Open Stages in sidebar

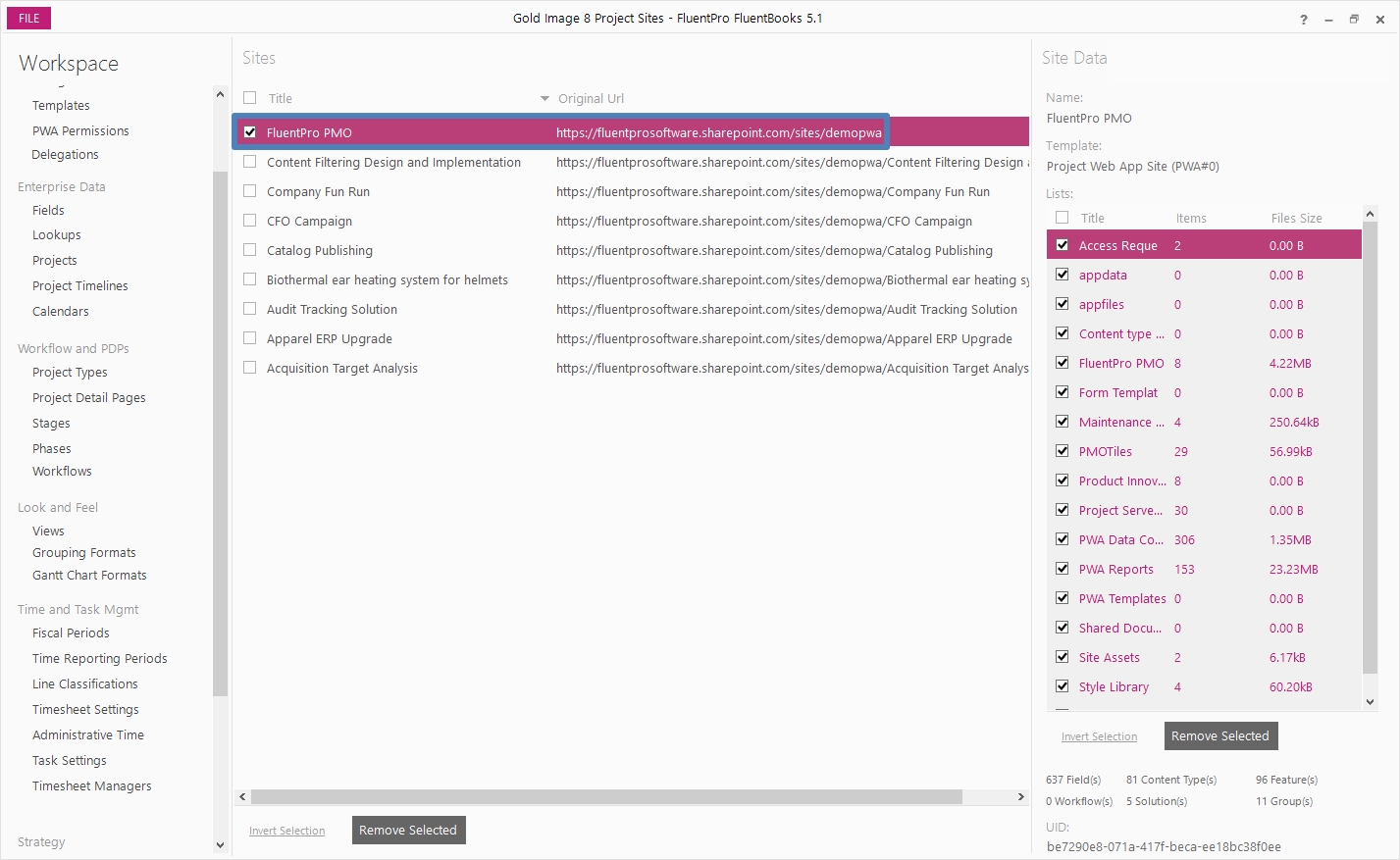pyautogui.click(x=51, y=424)
